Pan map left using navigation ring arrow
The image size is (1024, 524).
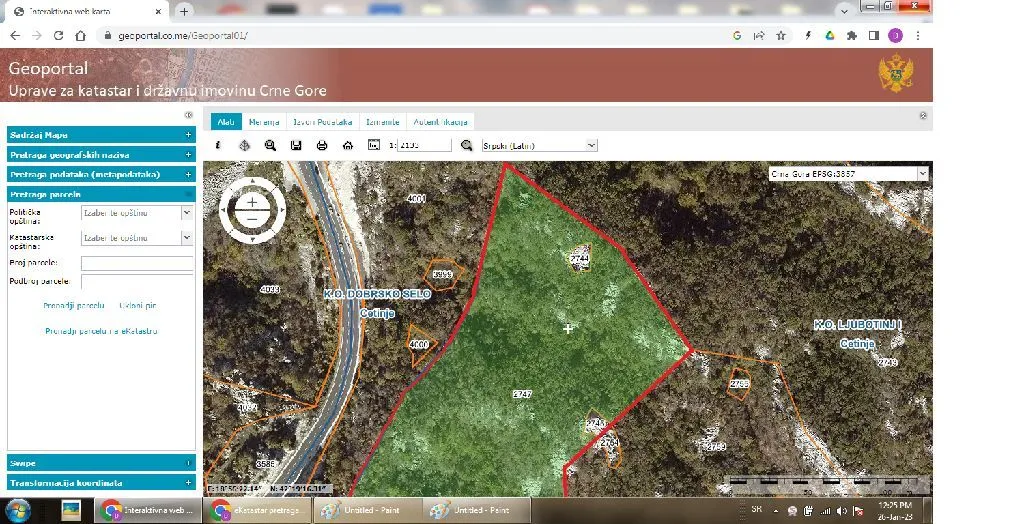[223, 210]
